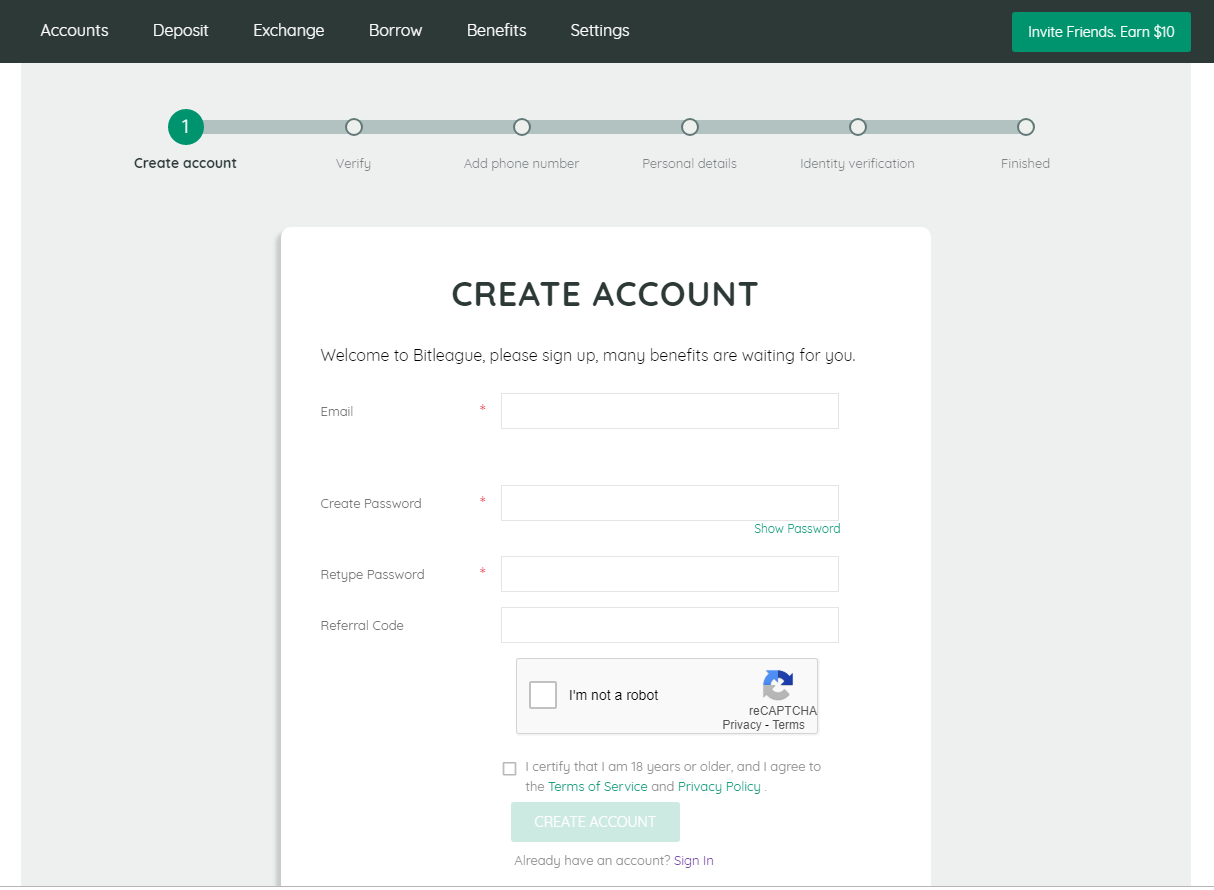Open the Accounts menu item
This screenshot has width=1214, height=890.
click(74, 30)
